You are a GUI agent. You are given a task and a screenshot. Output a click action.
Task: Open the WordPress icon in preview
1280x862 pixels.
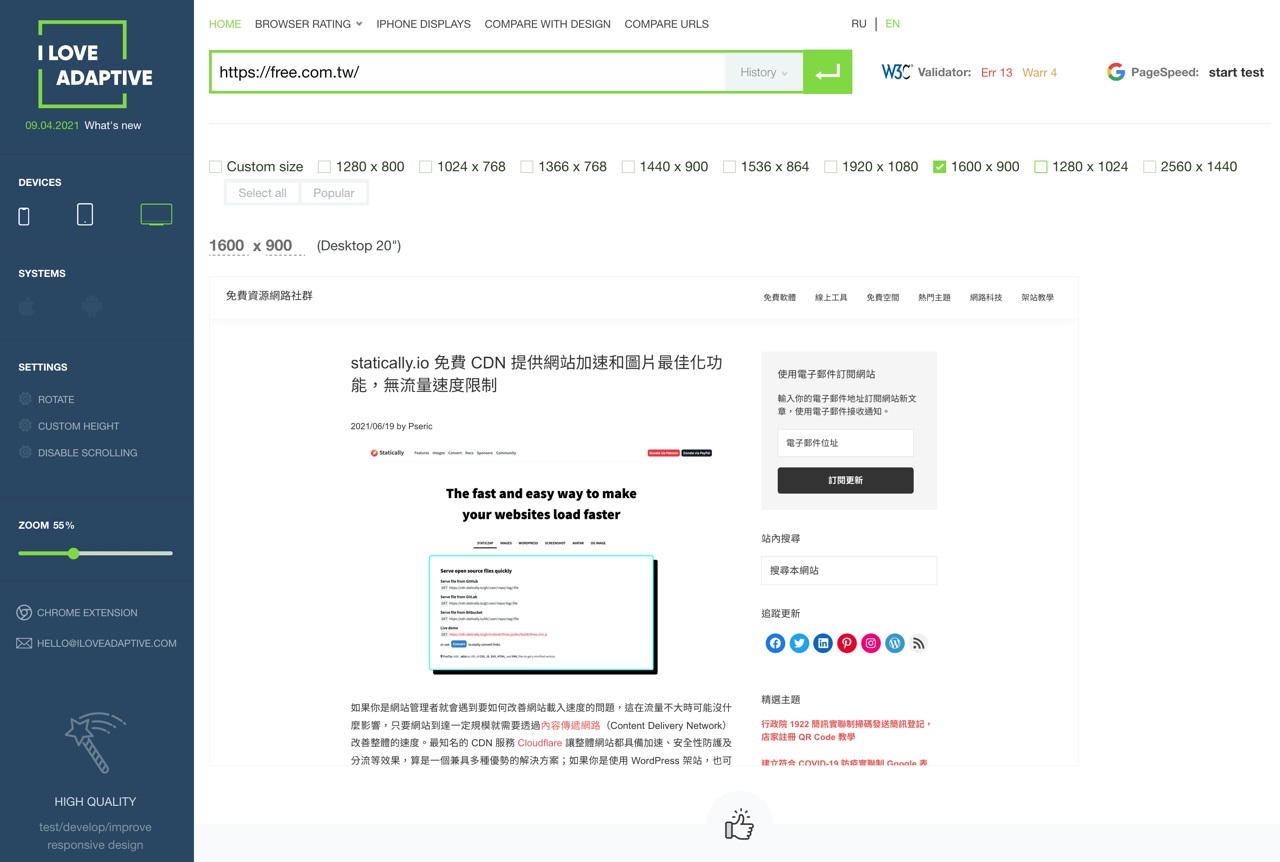pyautogui.click(x=895, y=643)
